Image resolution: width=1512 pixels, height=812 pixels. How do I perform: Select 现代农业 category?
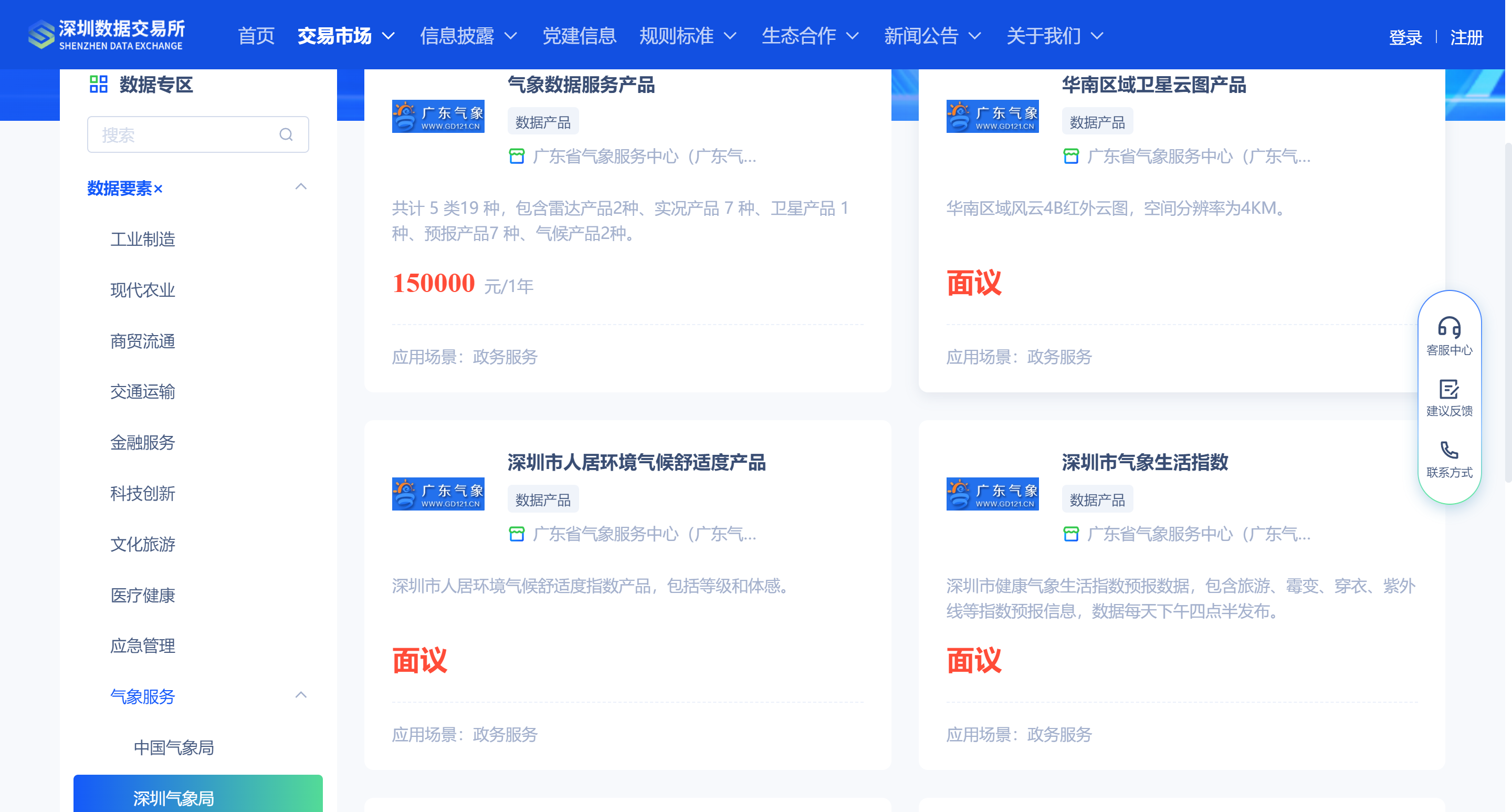[143, 290]
